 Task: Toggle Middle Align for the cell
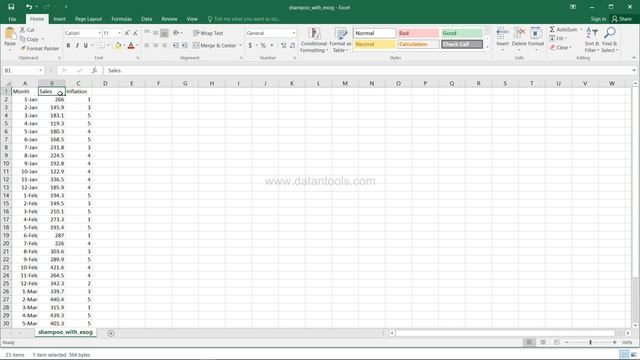coord(156,33)
